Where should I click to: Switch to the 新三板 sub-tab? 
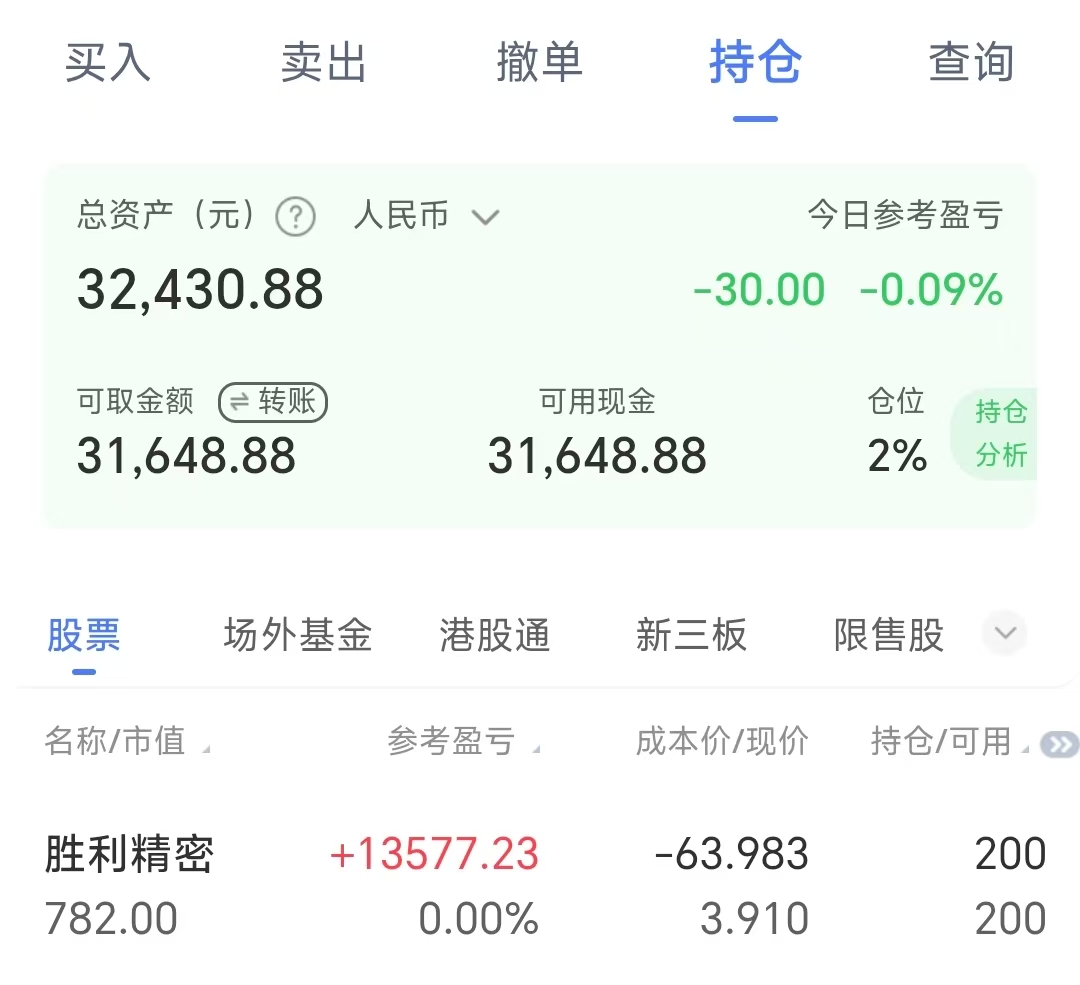(691, 635)
